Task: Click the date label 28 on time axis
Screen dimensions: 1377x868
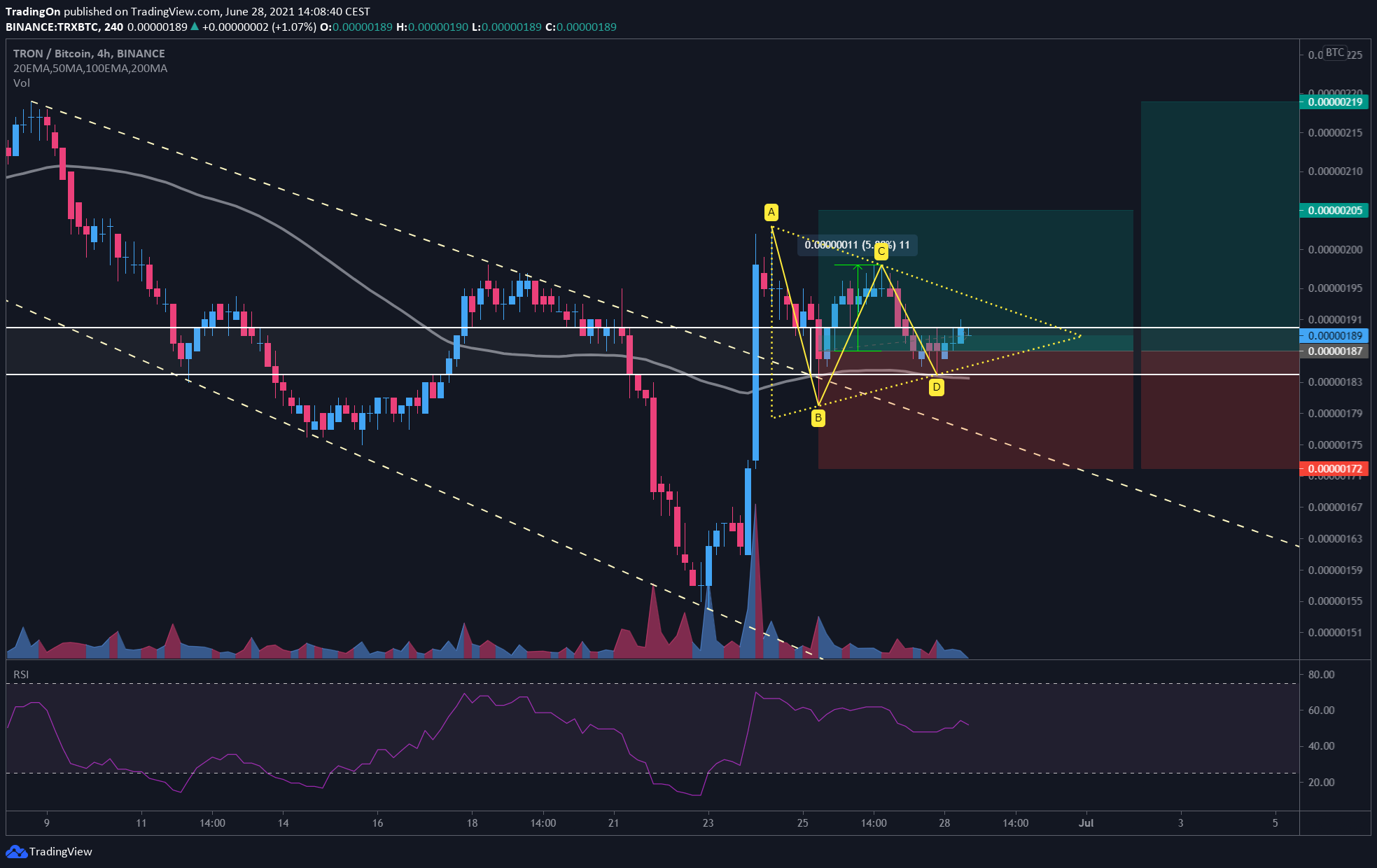Action: [944, 823]
